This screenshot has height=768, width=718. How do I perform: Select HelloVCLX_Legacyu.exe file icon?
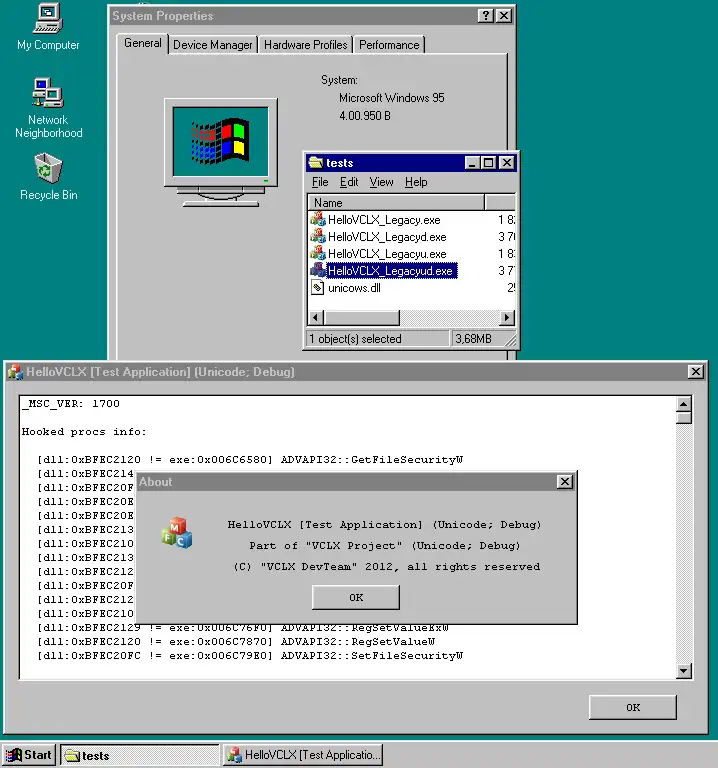318,253
